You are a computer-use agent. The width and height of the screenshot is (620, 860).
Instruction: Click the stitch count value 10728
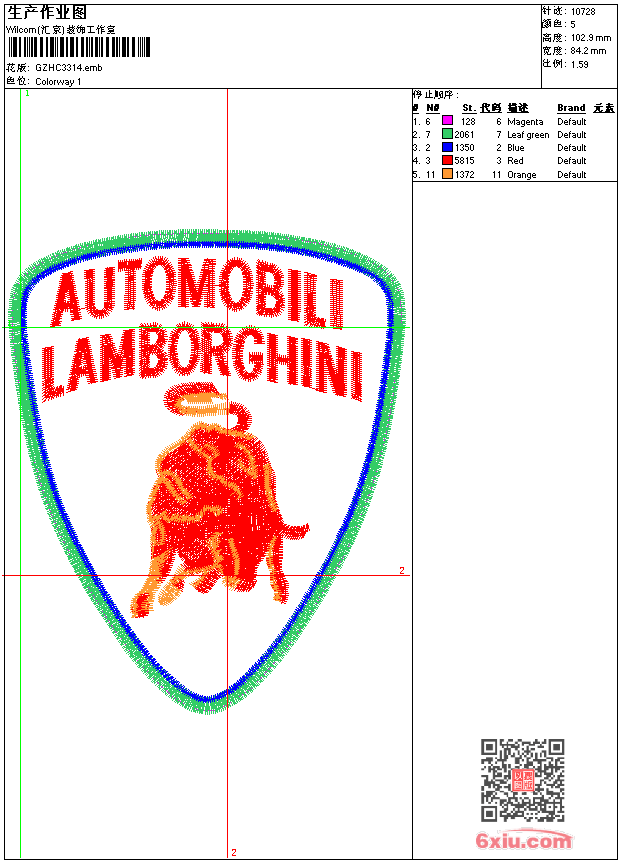(x=583, y=12)
